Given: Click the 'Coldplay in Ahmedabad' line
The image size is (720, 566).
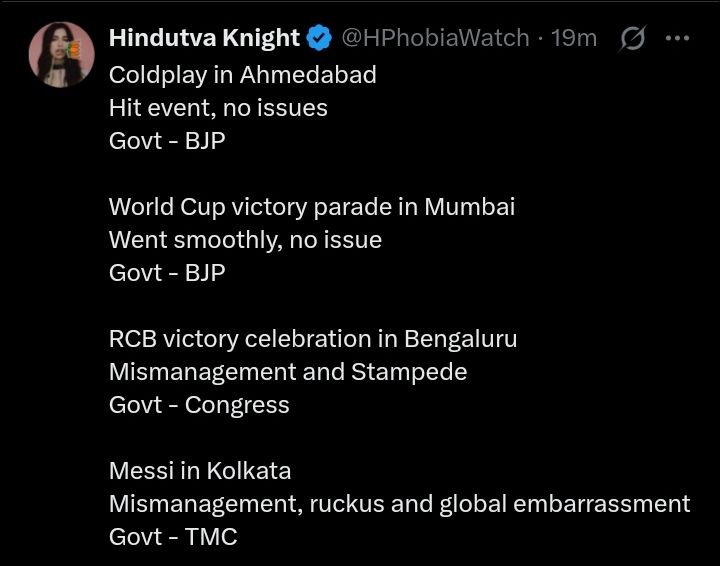Looking at the screenshot, I should point(242,75).
